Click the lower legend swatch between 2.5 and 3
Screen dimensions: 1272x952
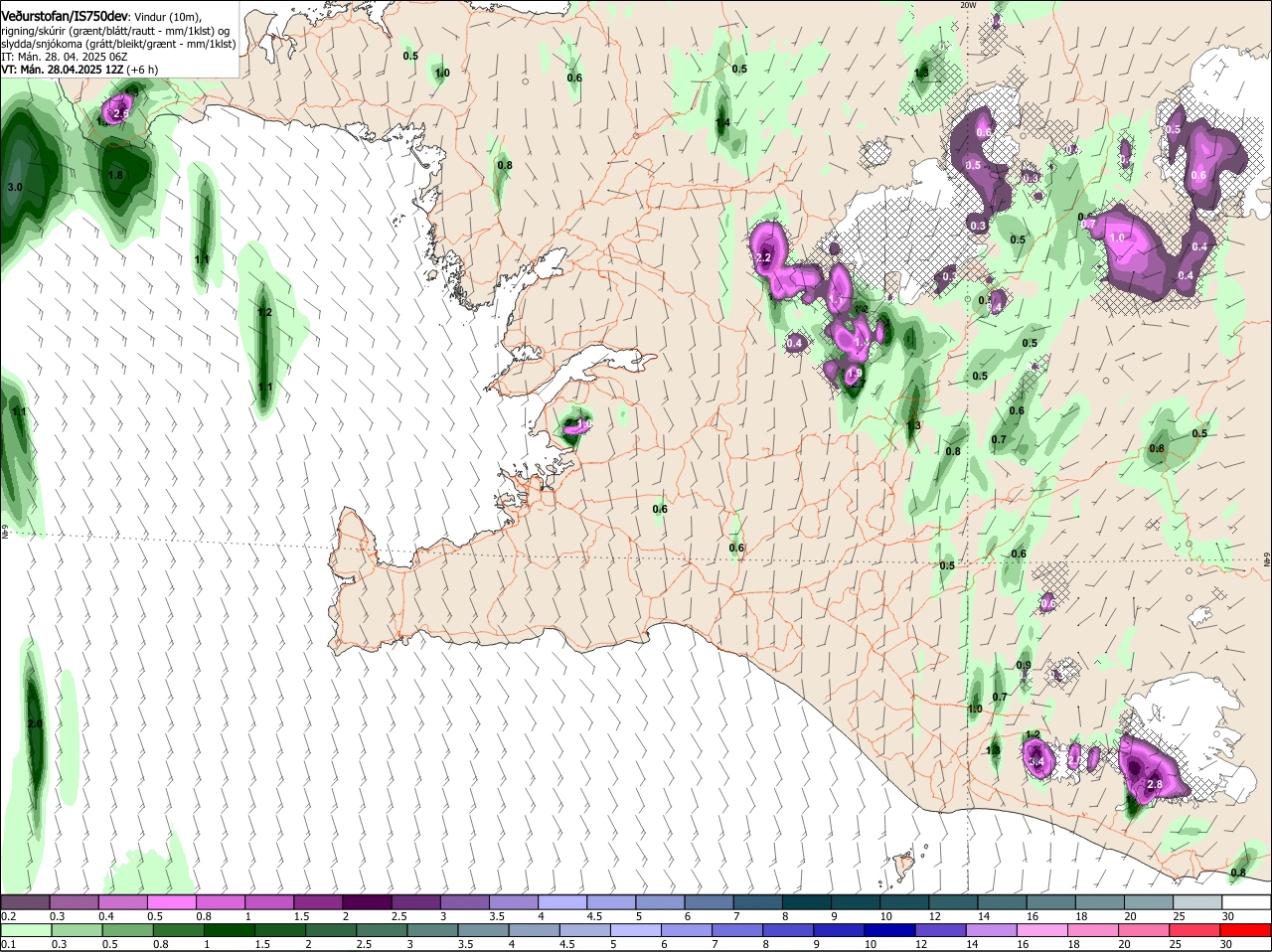tap(382, 930)
